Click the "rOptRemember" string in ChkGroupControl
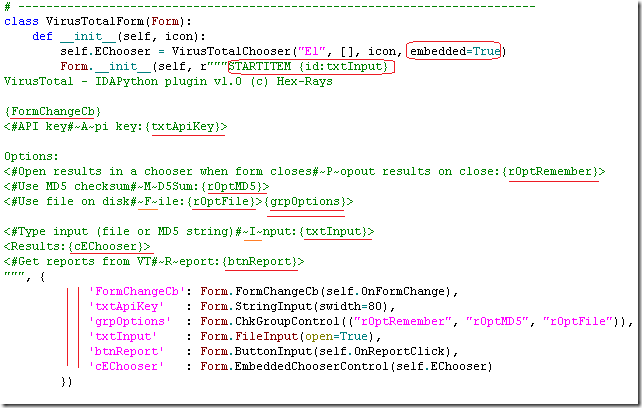642x408 pixels. [x=403, y=321]
